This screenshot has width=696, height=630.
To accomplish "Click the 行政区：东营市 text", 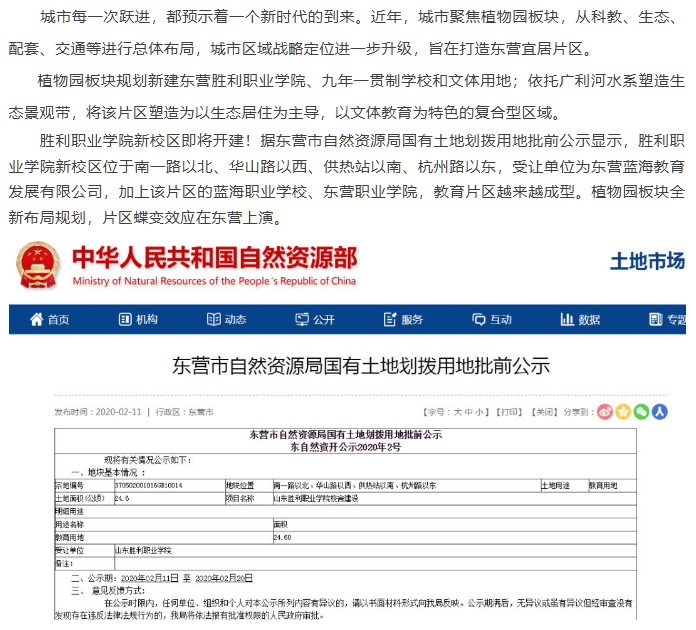I will click(x=184, y=412).
